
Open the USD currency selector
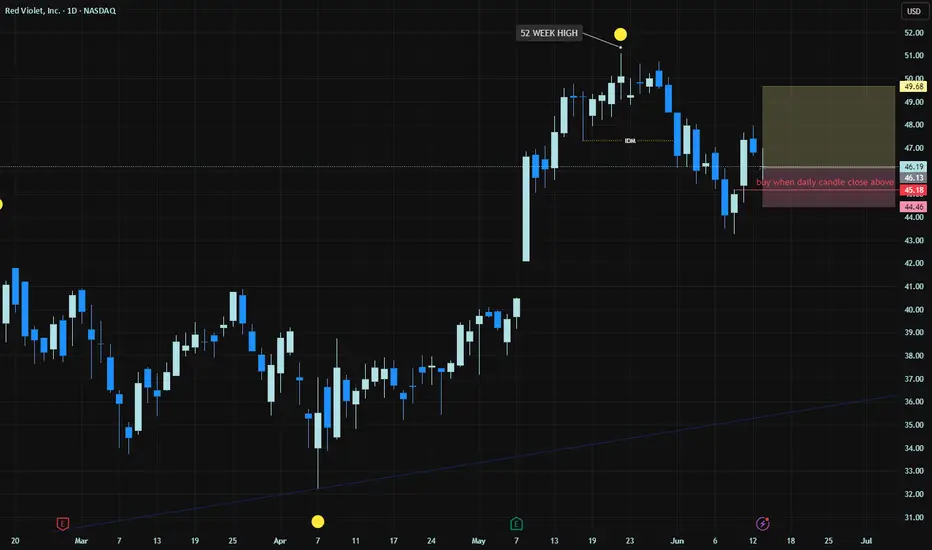914,11
